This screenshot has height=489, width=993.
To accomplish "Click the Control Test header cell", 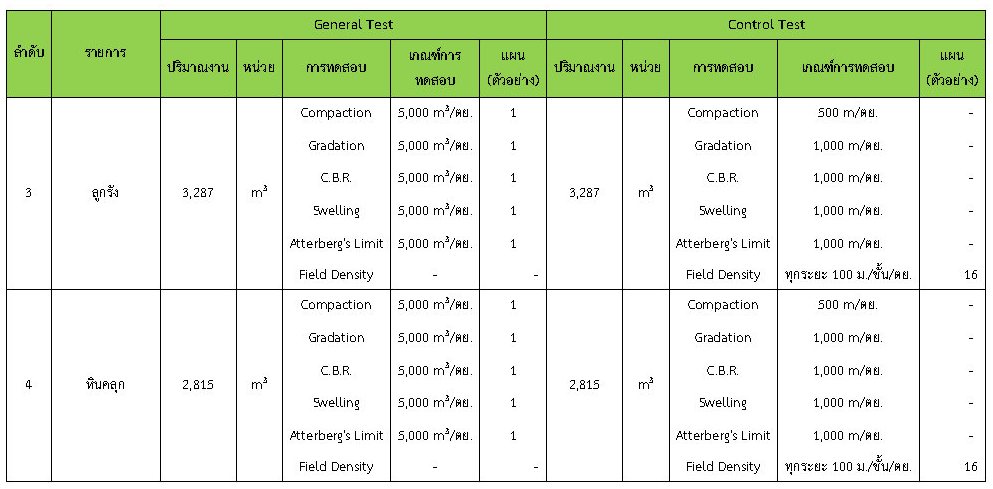I will click(x=766, y=24).
